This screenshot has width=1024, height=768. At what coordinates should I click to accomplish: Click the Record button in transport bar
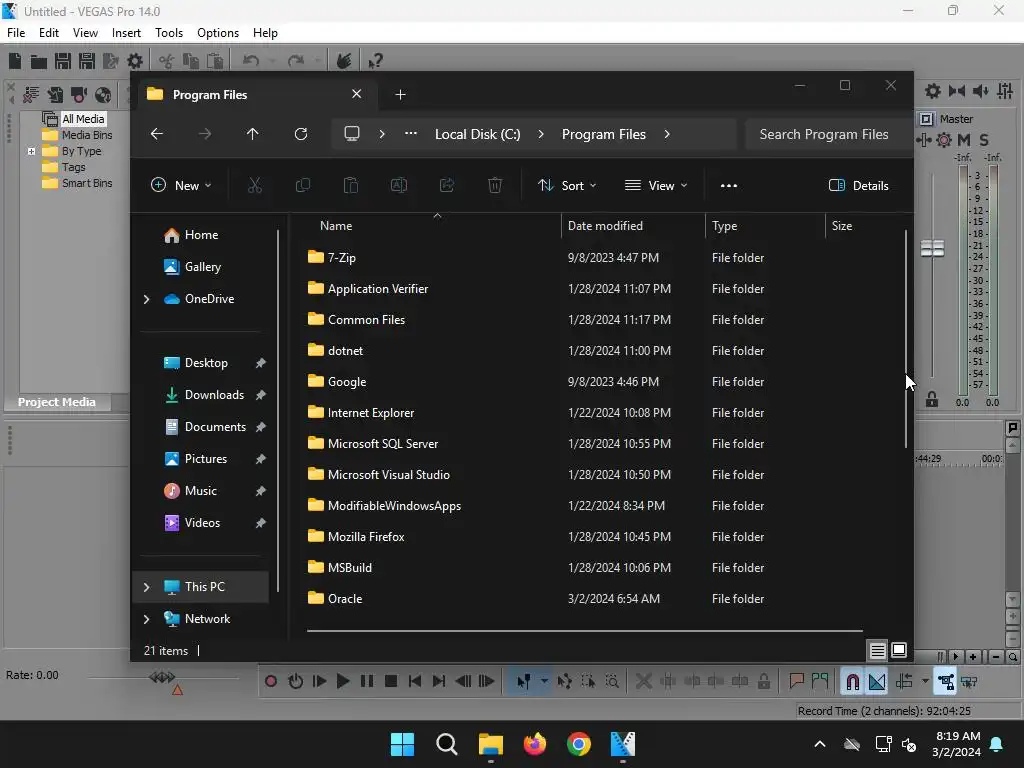point(271,681)
